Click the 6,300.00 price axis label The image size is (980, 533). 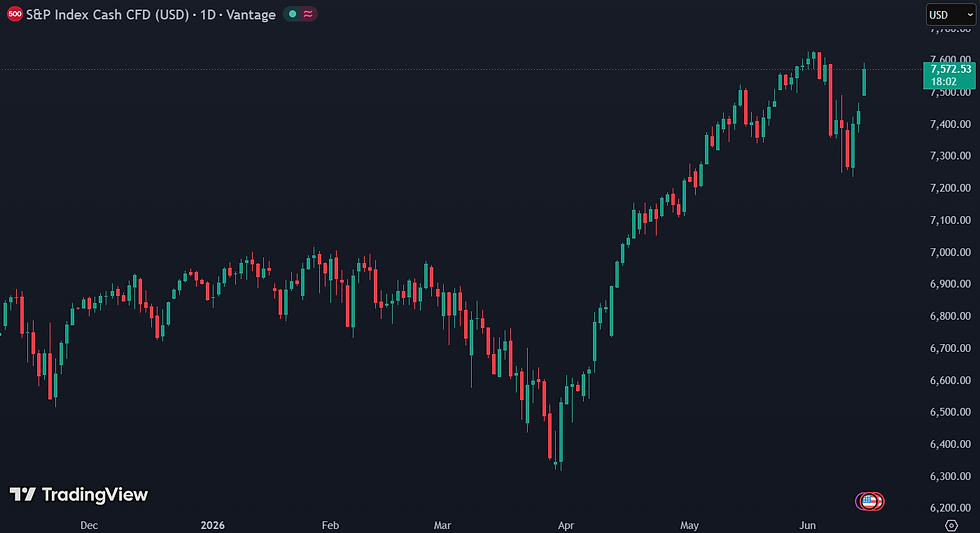[x=950, y=476]
